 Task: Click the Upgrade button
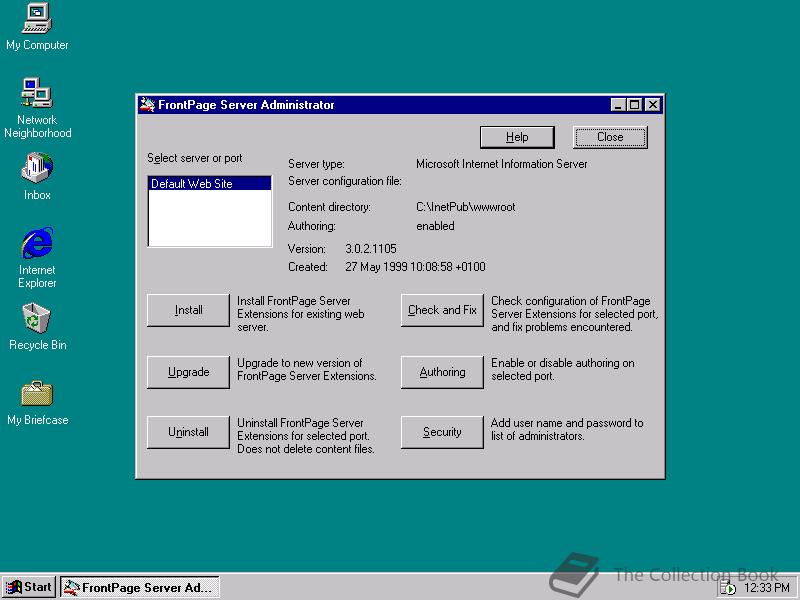click(x=188, y=372)
